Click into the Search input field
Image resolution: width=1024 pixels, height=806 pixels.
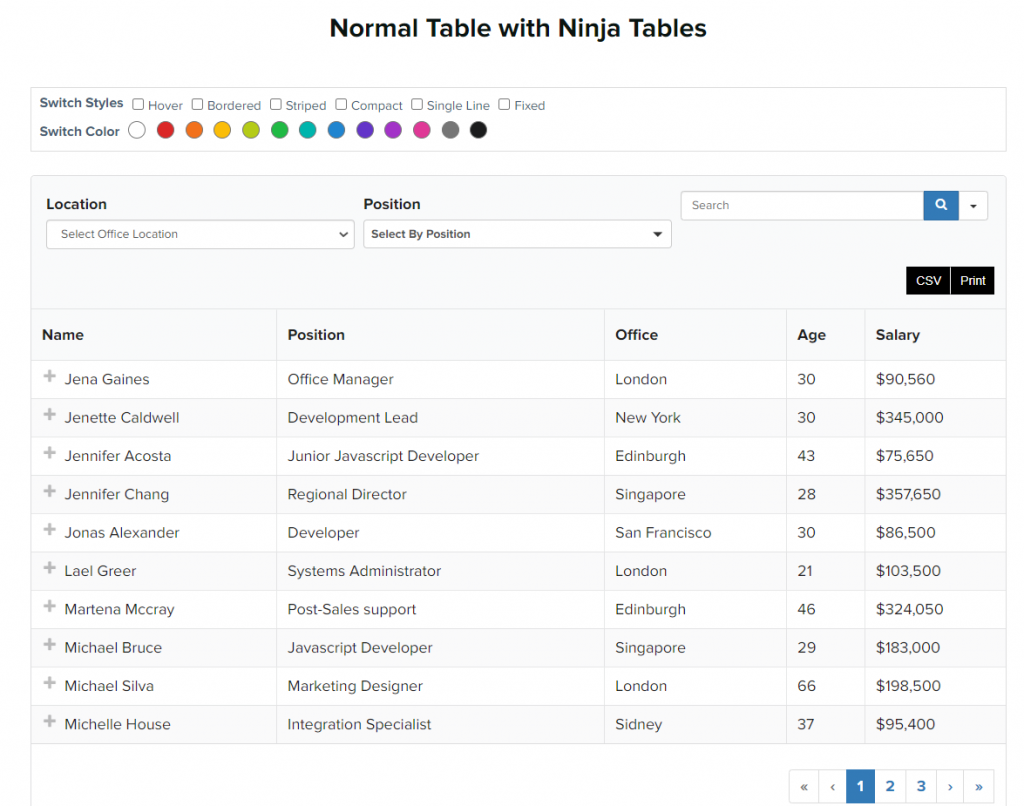coord(802,205)
